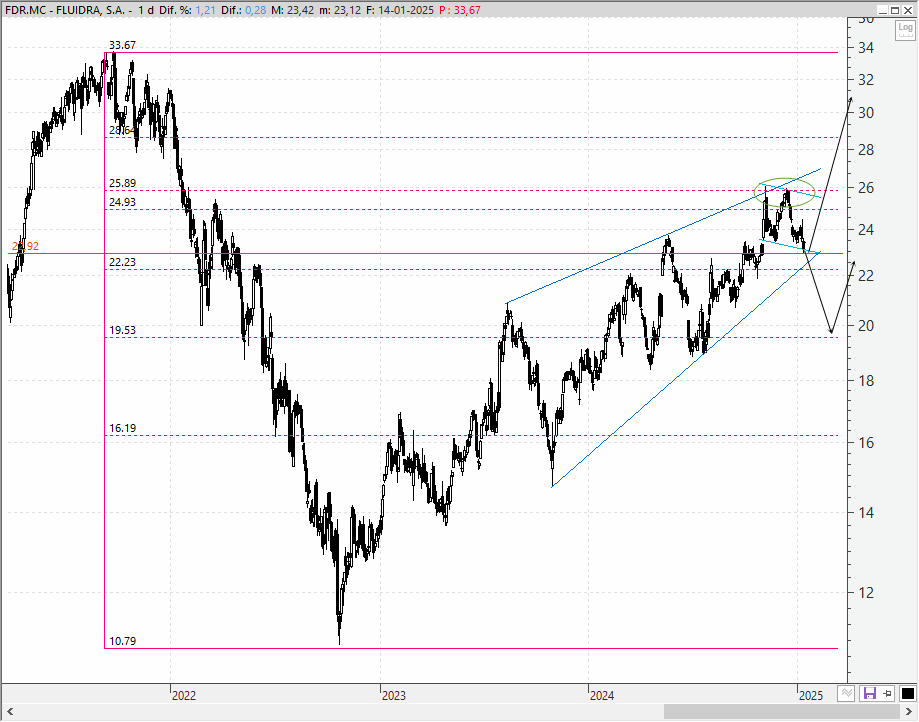The width and height of the screenshot is (919, 722).
Task: Minimize the FDR.MC chart window
Action: point(882,10)
